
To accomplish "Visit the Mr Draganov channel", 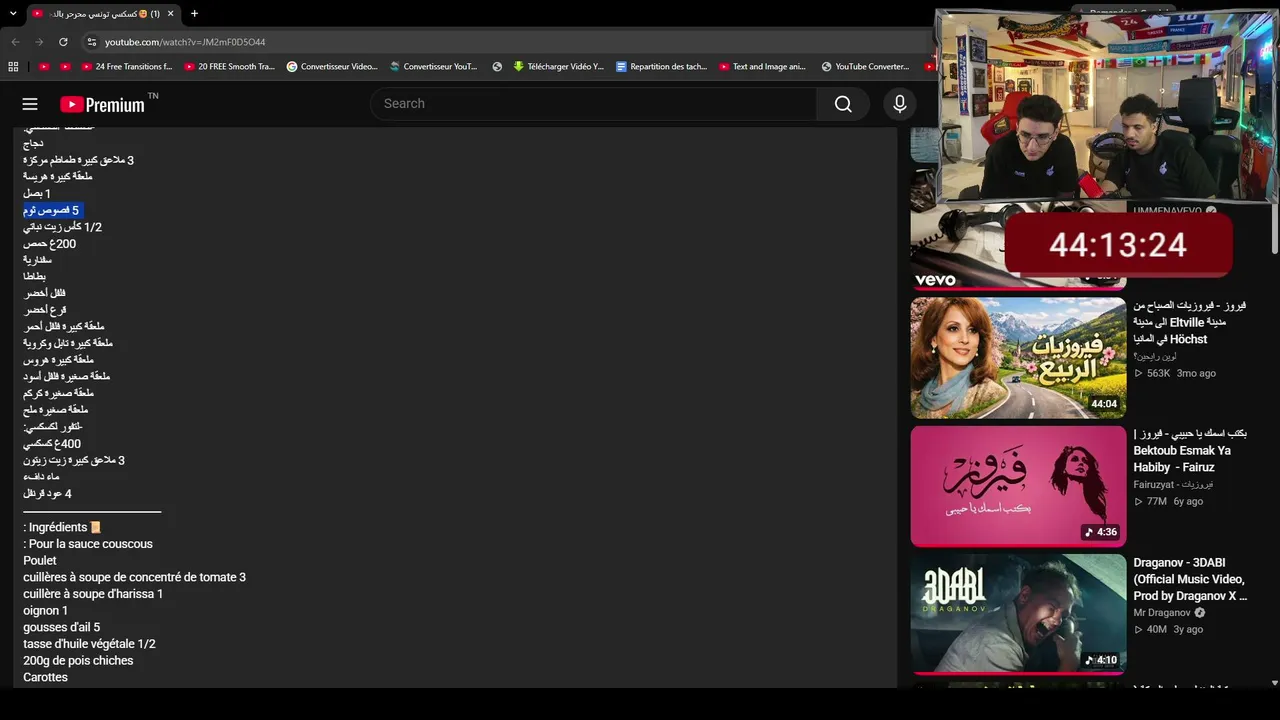I will point(1162,613).
